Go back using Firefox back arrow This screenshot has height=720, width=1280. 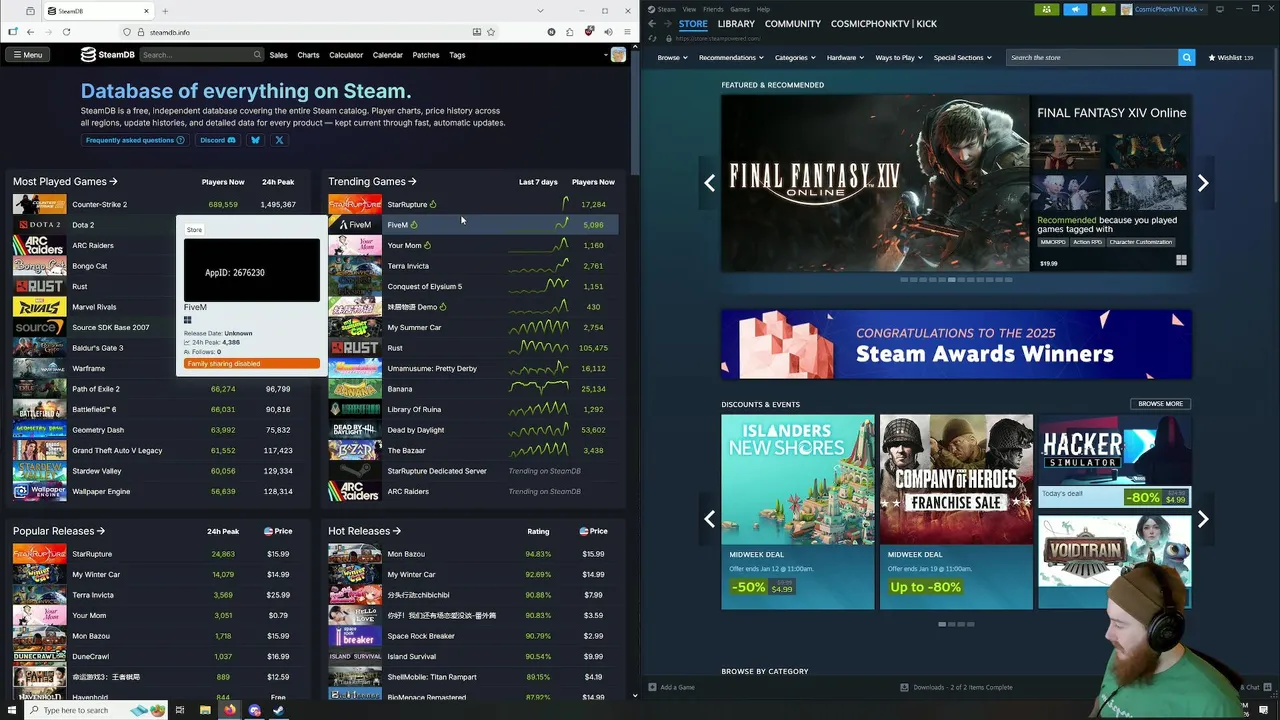30,32
